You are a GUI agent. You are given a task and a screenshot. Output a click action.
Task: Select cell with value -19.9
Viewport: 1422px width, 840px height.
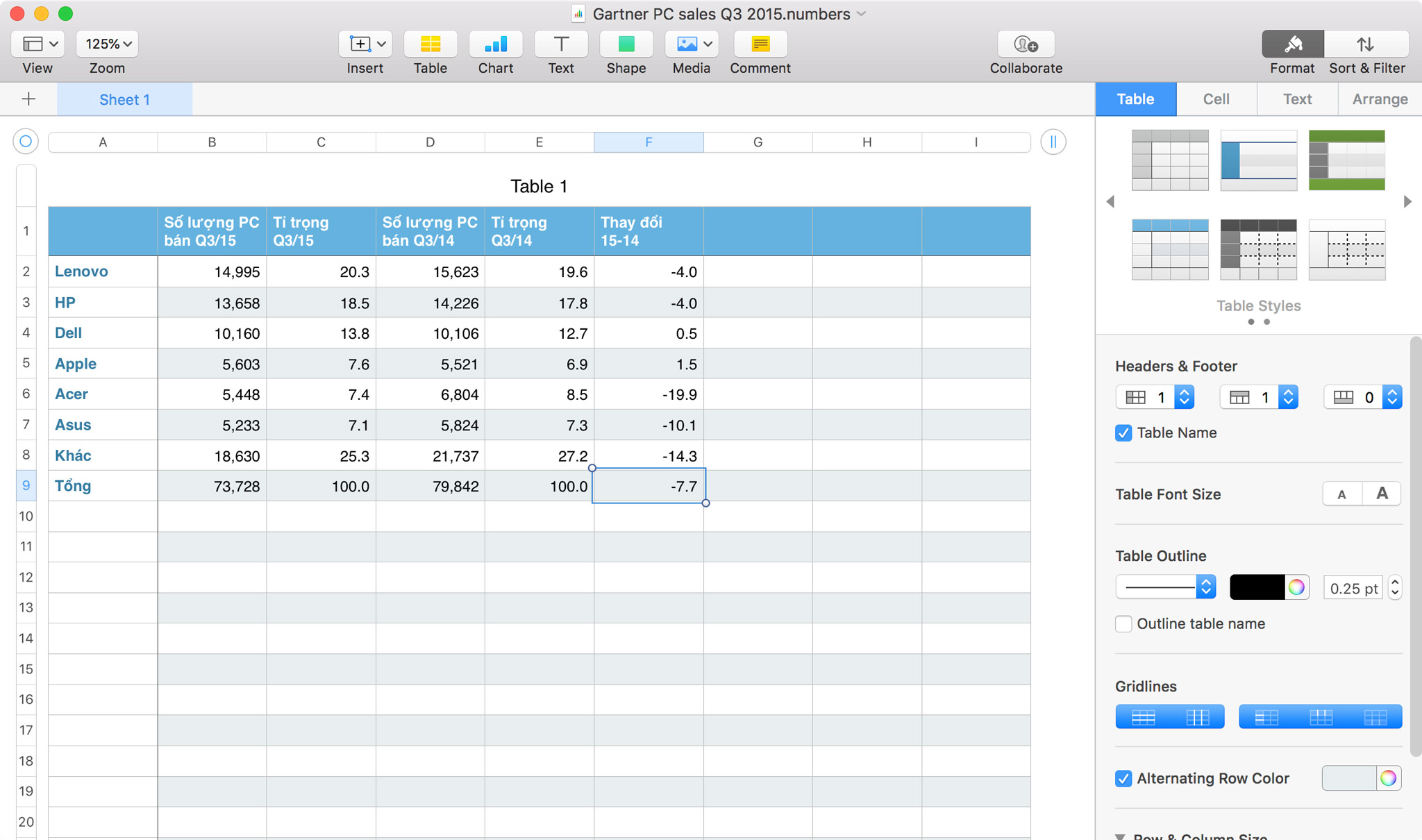tap(649, 394)
